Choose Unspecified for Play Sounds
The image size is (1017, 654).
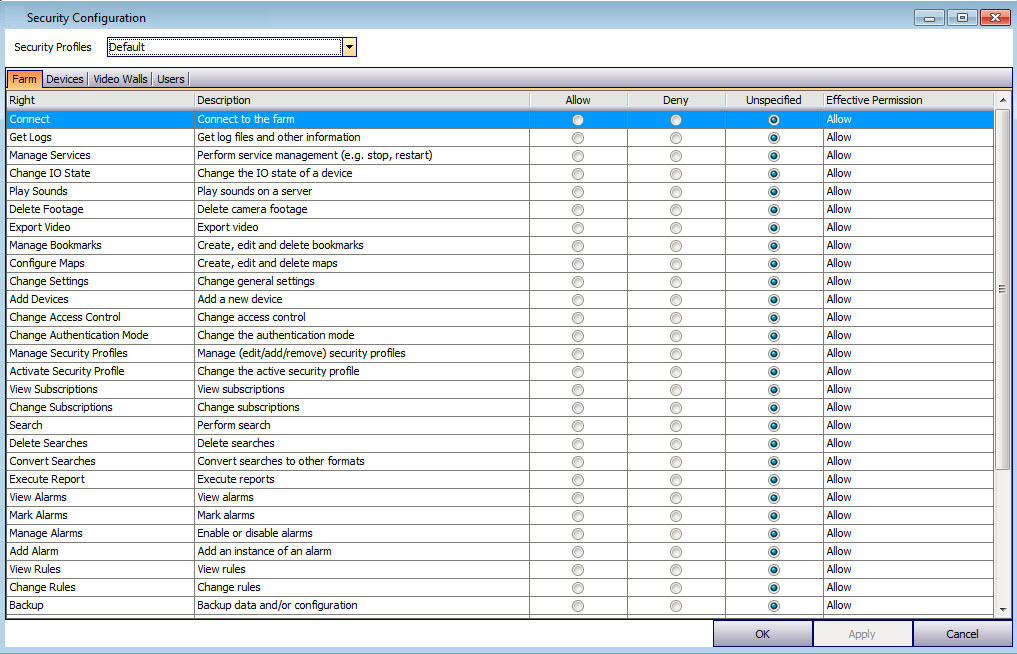(x=773, y=192)
